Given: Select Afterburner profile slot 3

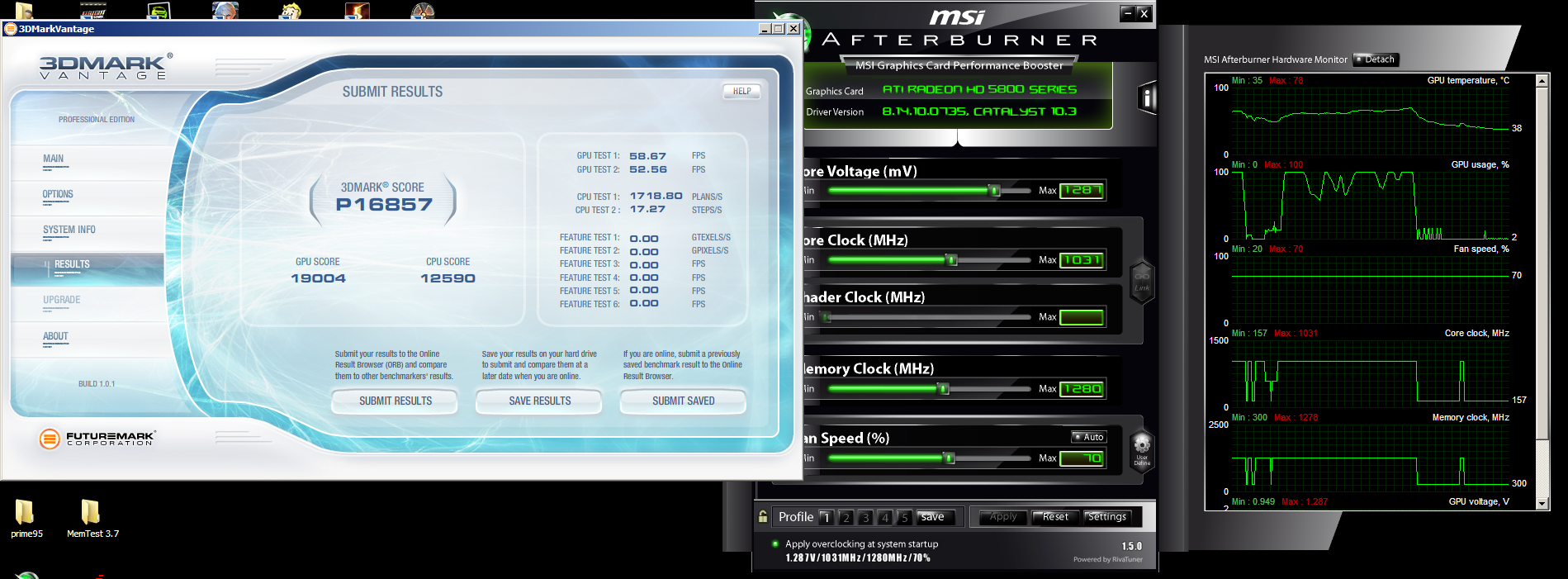Looking at the screenshot, I should 865,518.
